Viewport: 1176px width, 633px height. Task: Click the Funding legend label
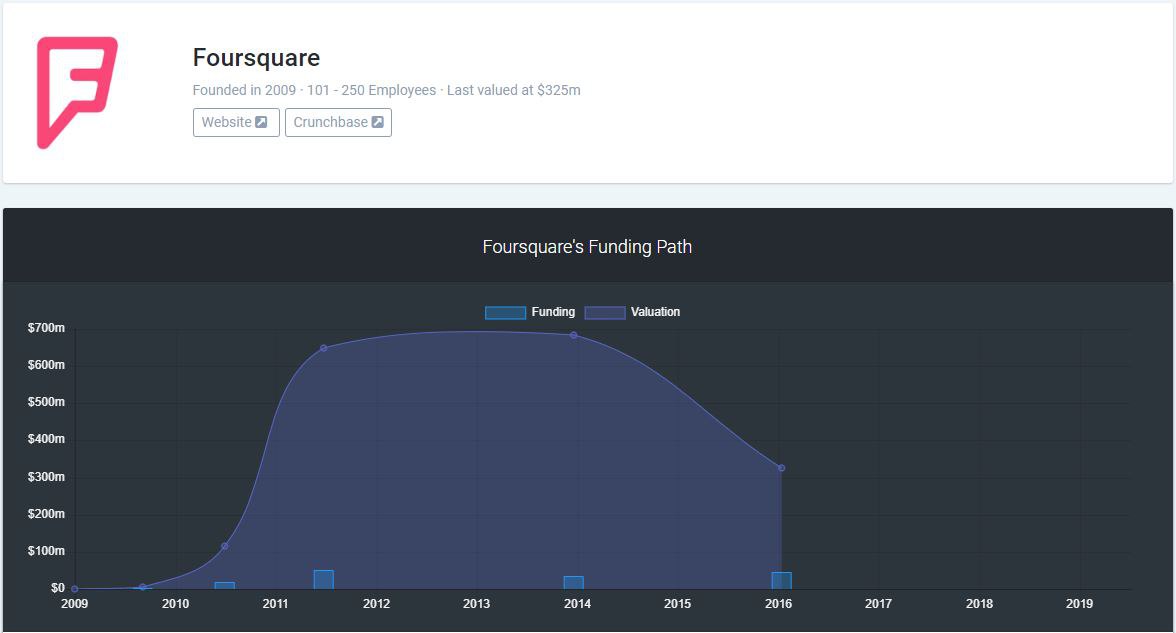[x=554, y=312]
